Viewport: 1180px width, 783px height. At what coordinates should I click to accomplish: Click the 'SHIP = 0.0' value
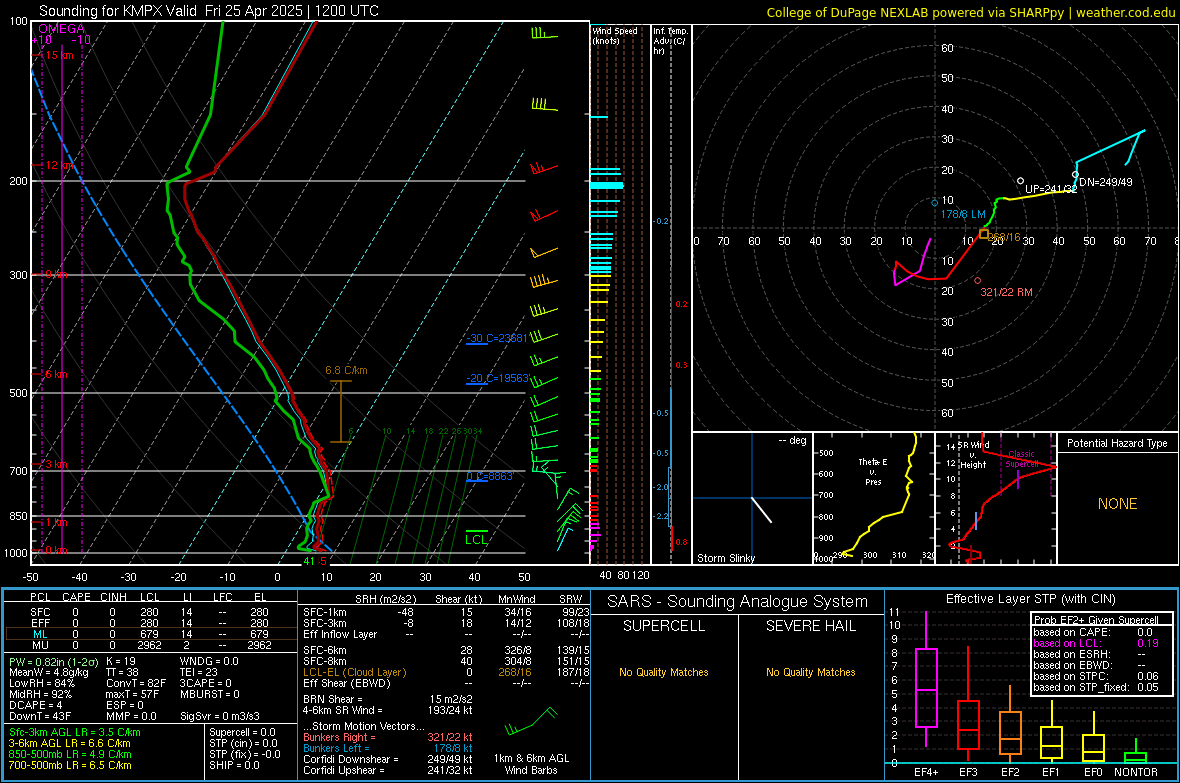point(234,765)
